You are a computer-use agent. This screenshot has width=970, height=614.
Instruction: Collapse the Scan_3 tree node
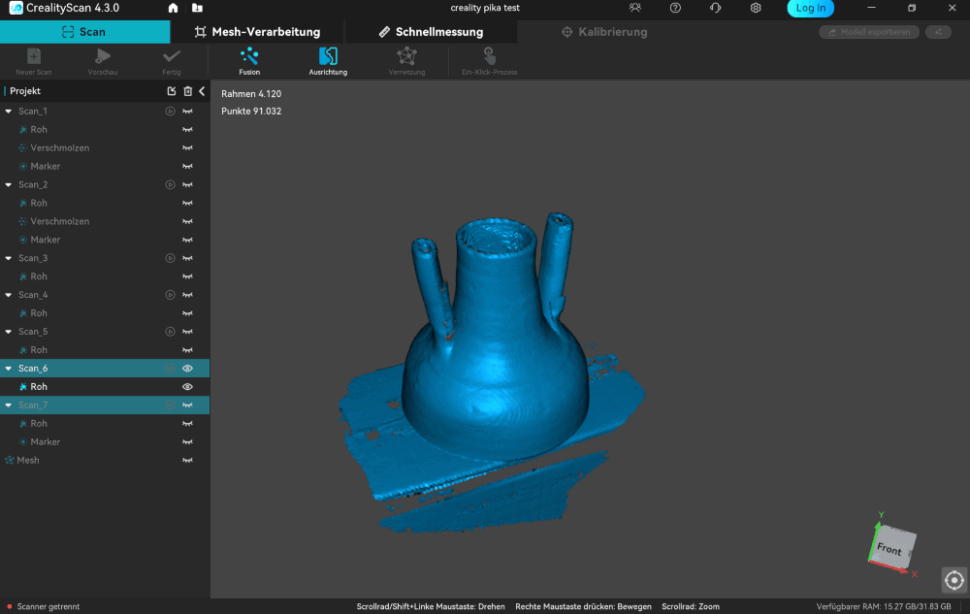[x=9, y=258]
